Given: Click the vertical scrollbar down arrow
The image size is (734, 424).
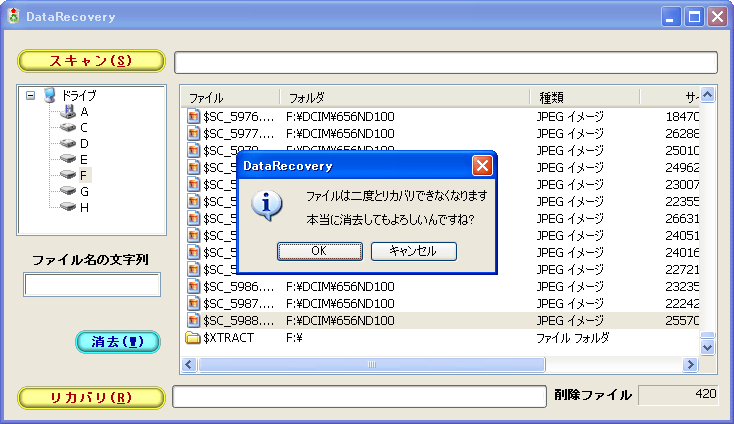Looking at the screenshot, I should pos(707,348).
